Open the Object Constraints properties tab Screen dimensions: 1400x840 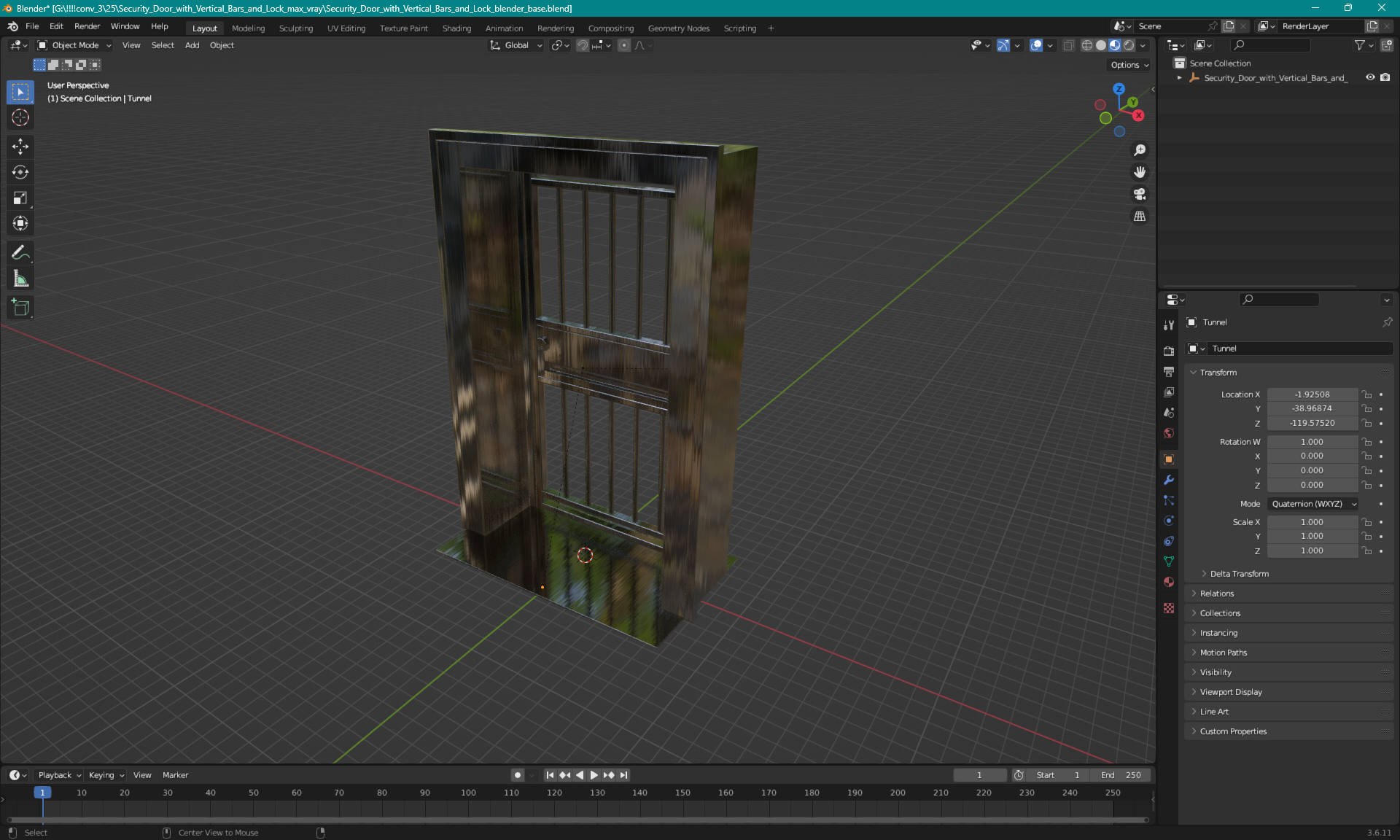point(1169,541)
